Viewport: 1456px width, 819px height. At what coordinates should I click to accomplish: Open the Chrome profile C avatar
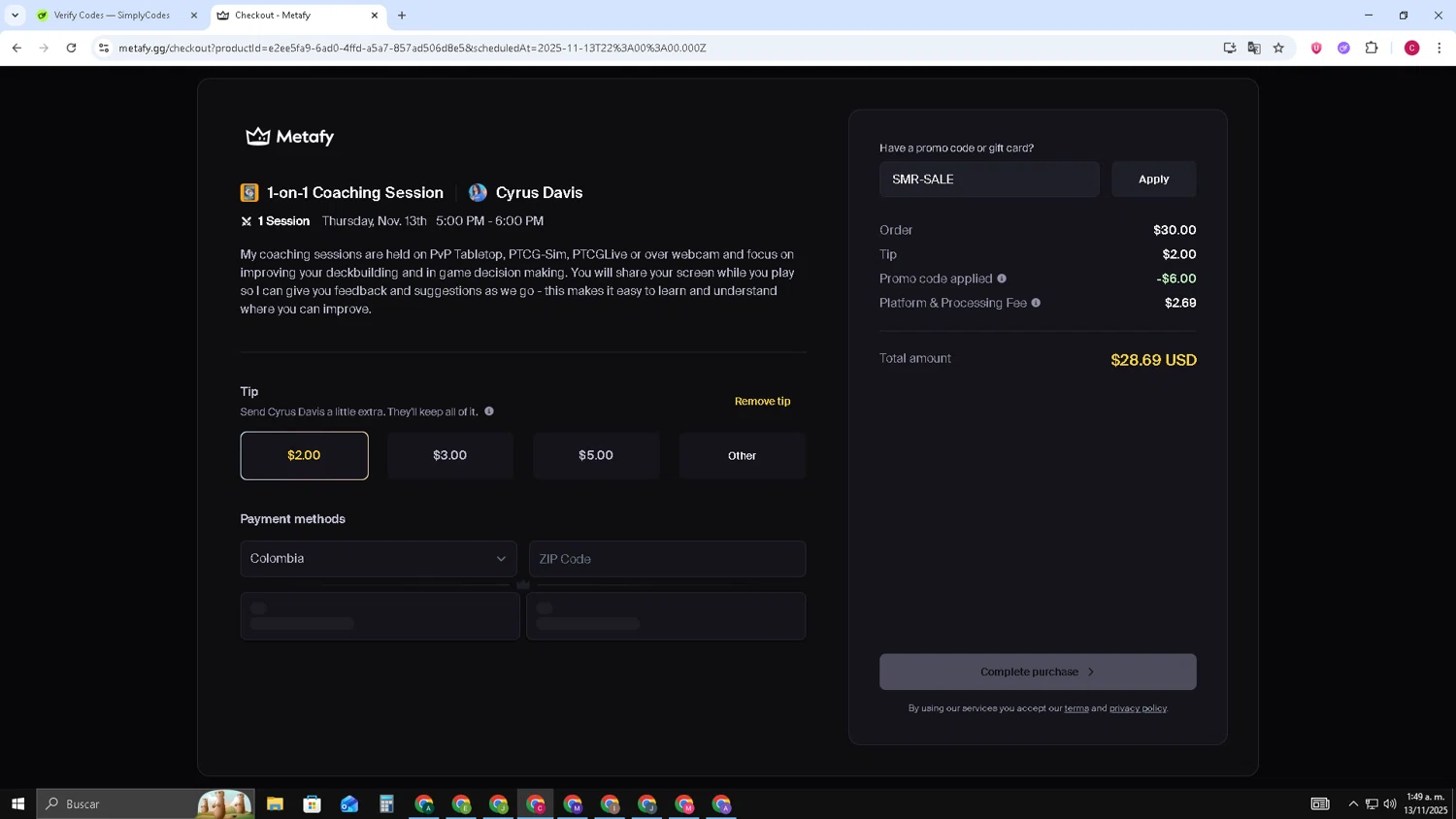pos(1412,48)
